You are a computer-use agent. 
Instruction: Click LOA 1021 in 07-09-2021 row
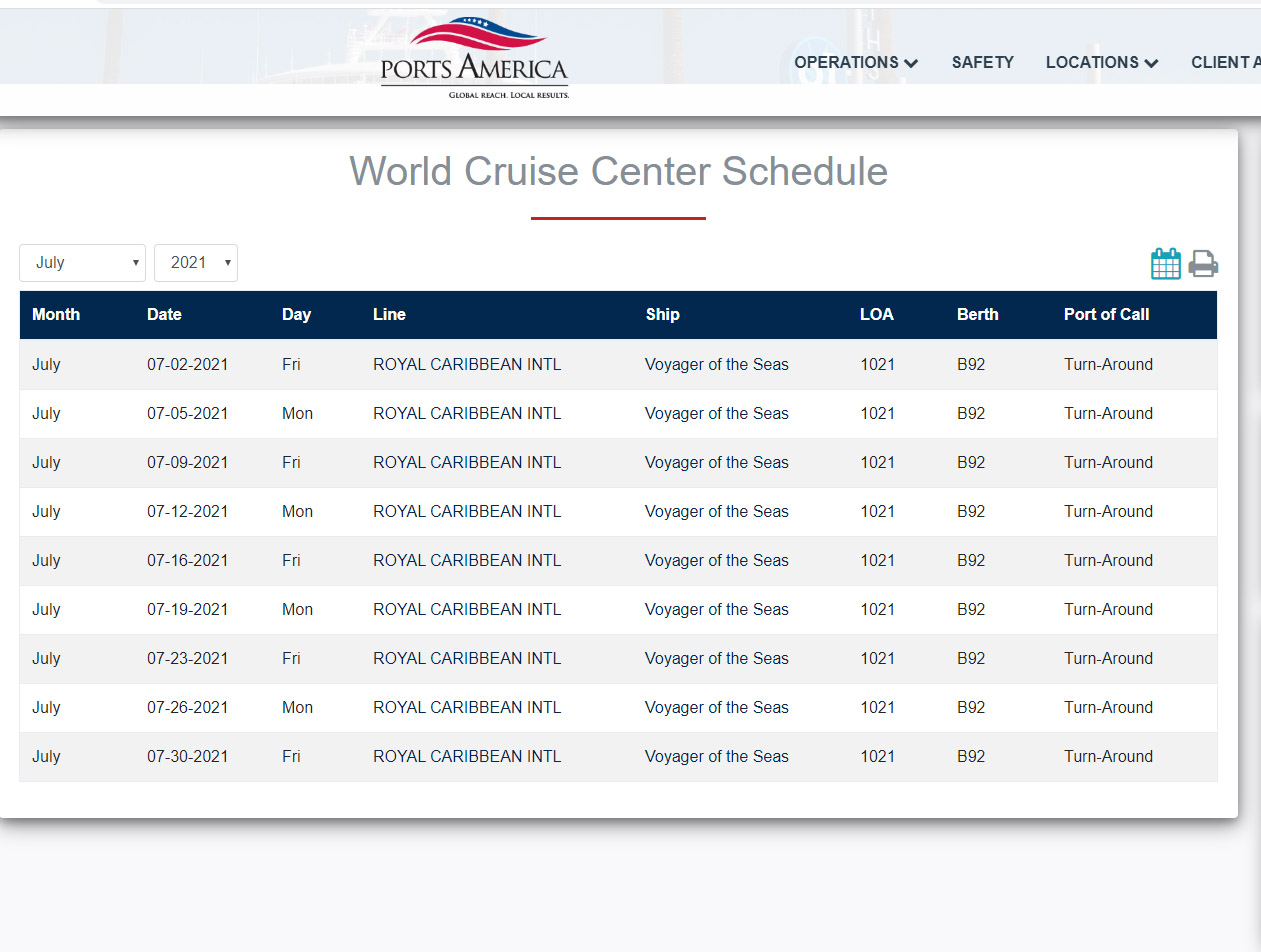coord(877,462)
